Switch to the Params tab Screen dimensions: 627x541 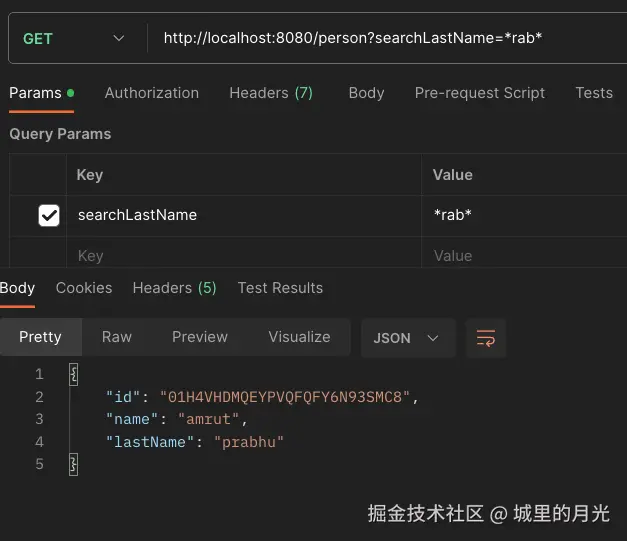tap(42, 93)
